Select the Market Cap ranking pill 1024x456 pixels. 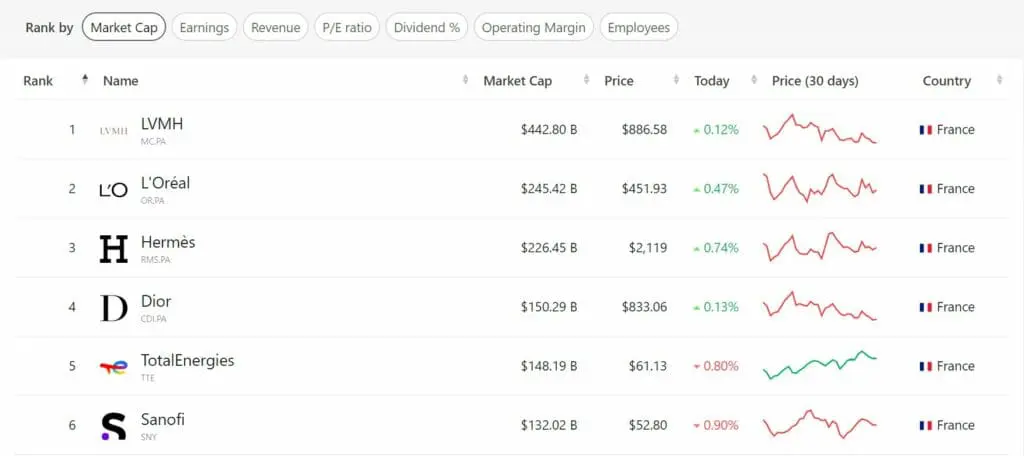124,27
